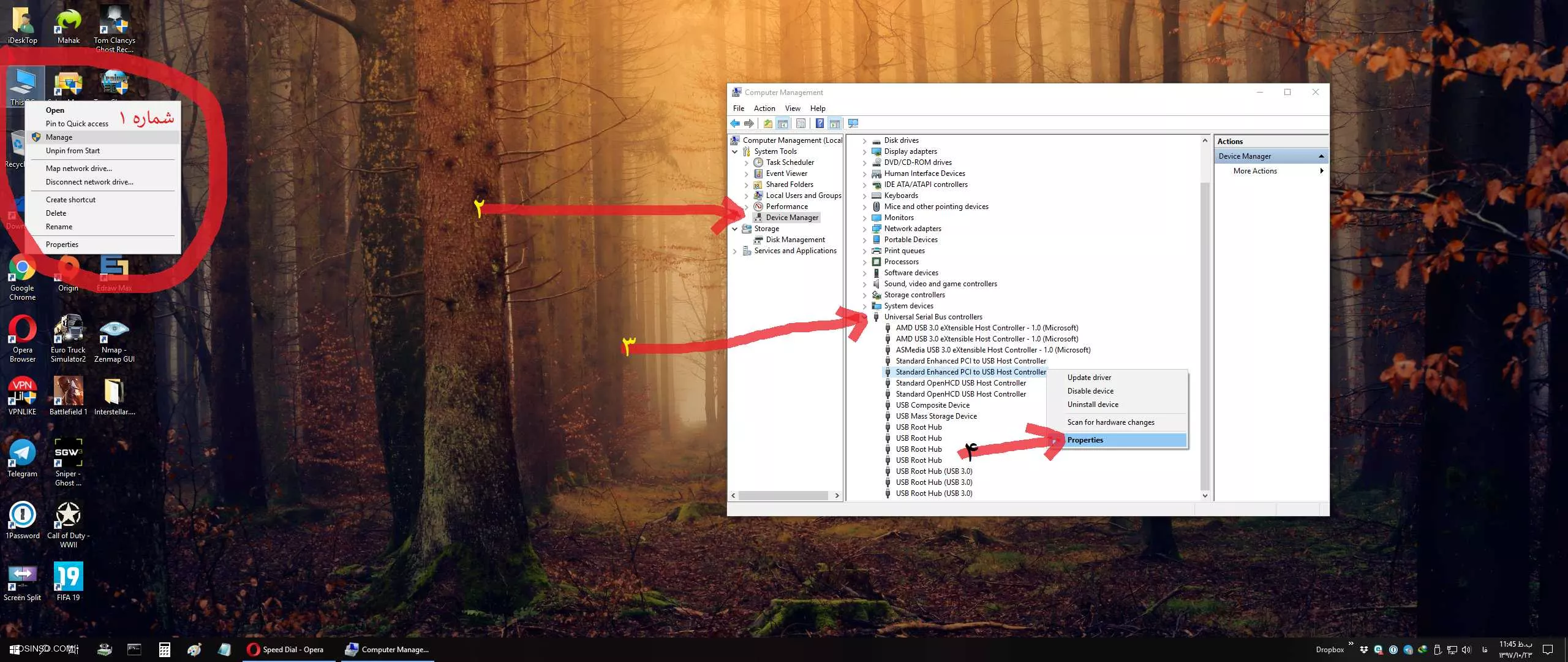The height and width of the screenshot is (662, 1568).
Task: Expand the Processors category
Action: [864, 262]
